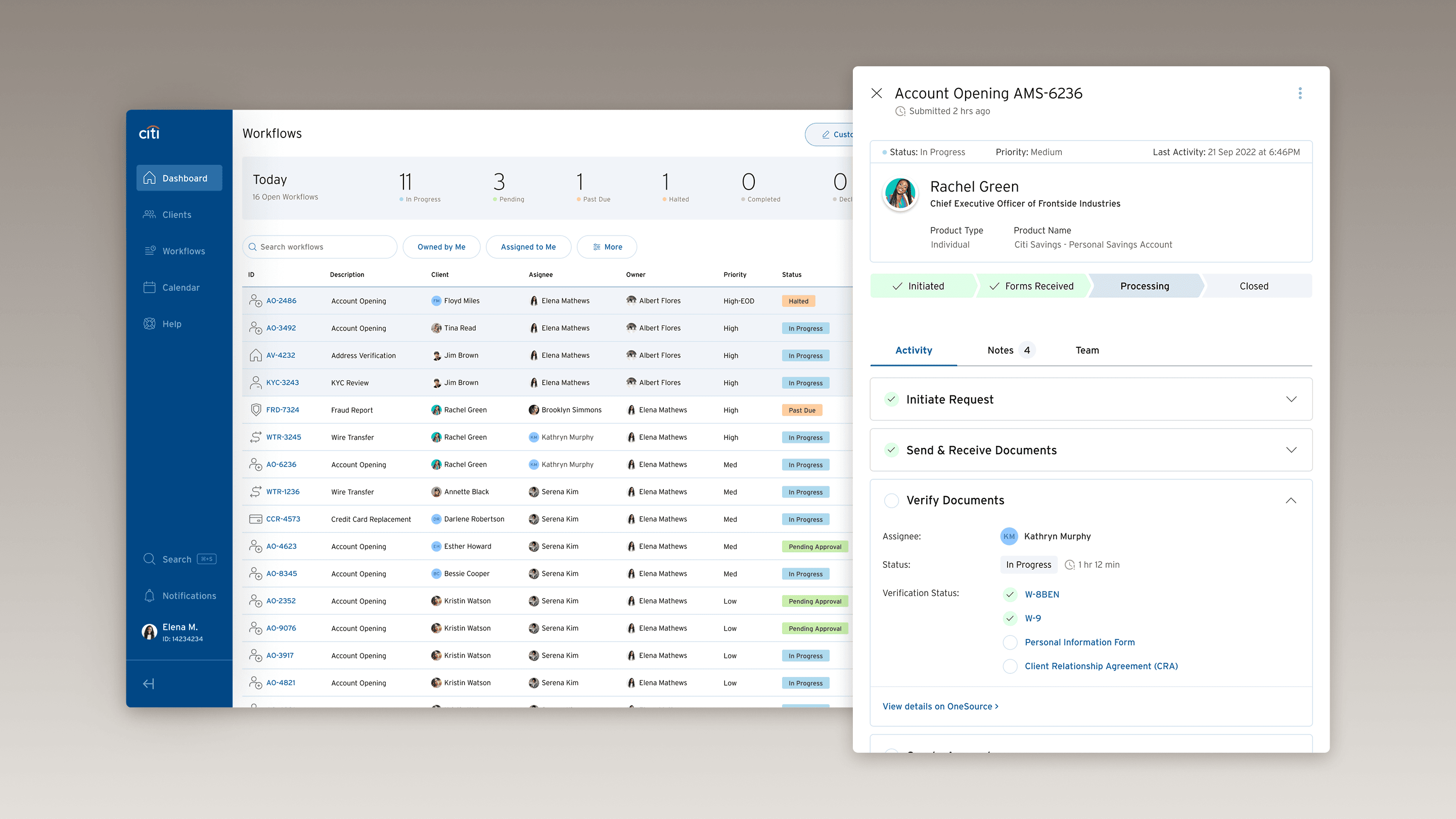Open the Calendar icon in sidebar

pos(149,288)
